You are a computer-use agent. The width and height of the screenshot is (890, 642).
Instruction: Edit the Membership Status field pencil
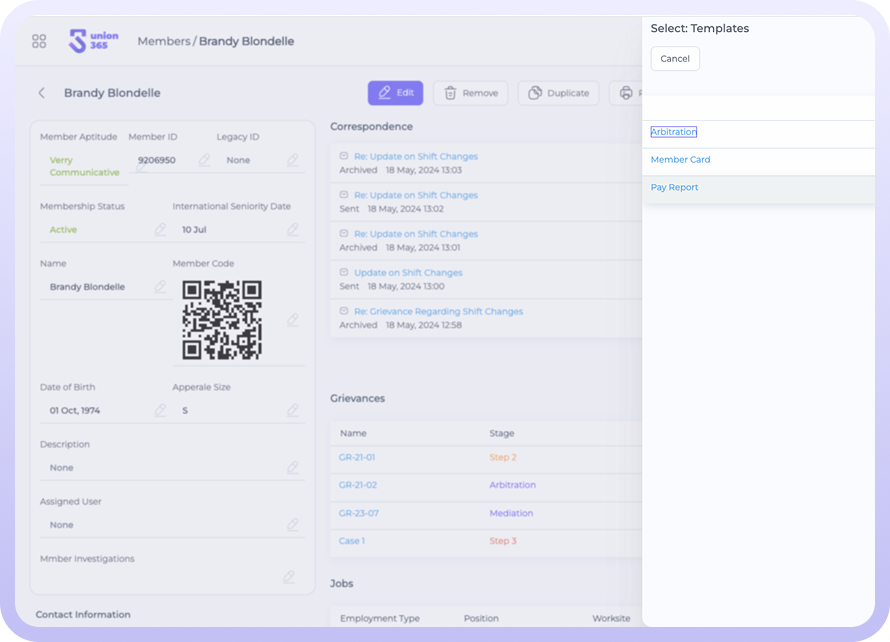[160, 230]
